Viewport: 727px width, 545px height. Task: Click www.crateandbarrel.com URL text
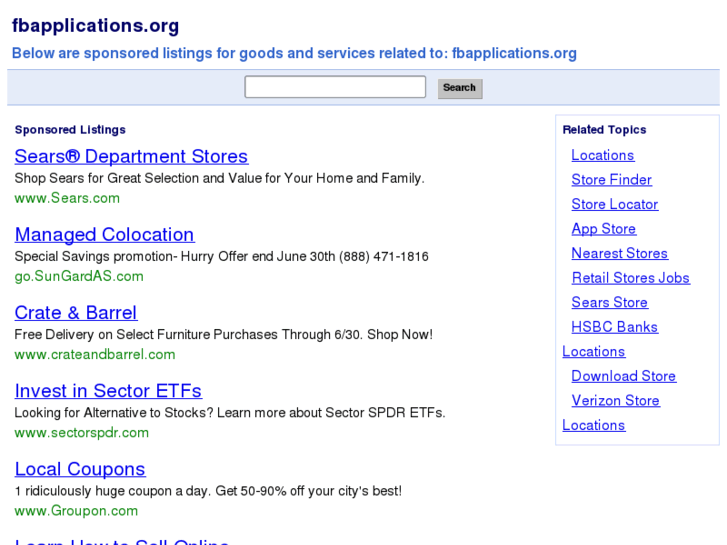[95, 354]
